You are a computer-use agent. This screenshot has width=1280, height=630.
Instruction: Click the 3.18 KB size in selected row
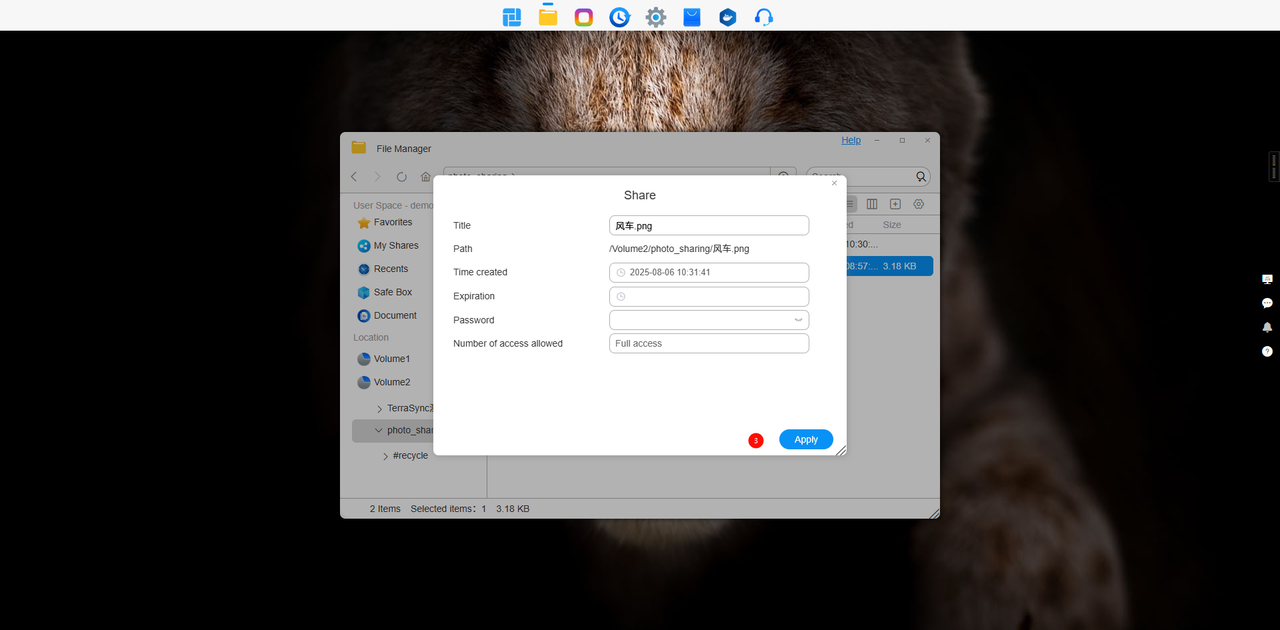(899, 266)
